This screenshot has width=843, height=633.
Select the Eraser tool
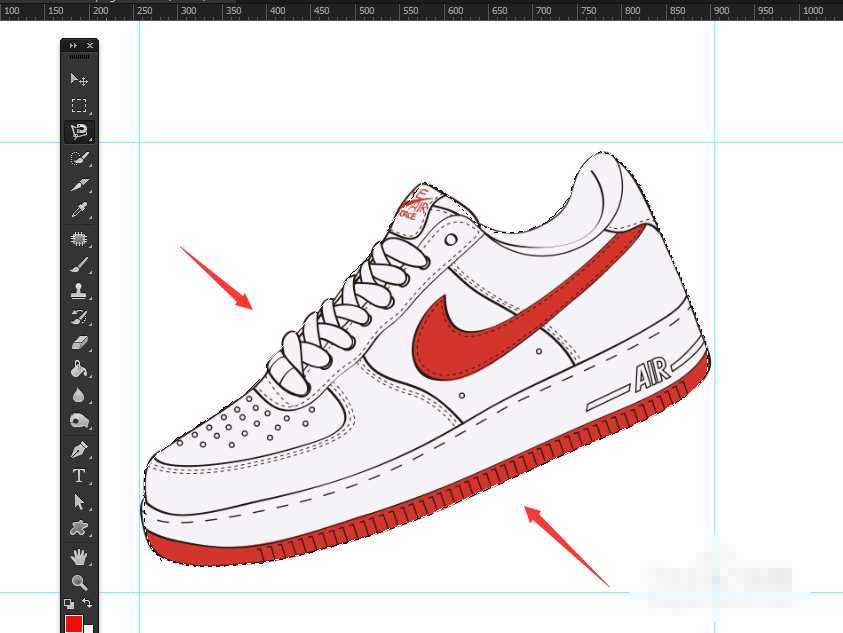coord(79,343)
